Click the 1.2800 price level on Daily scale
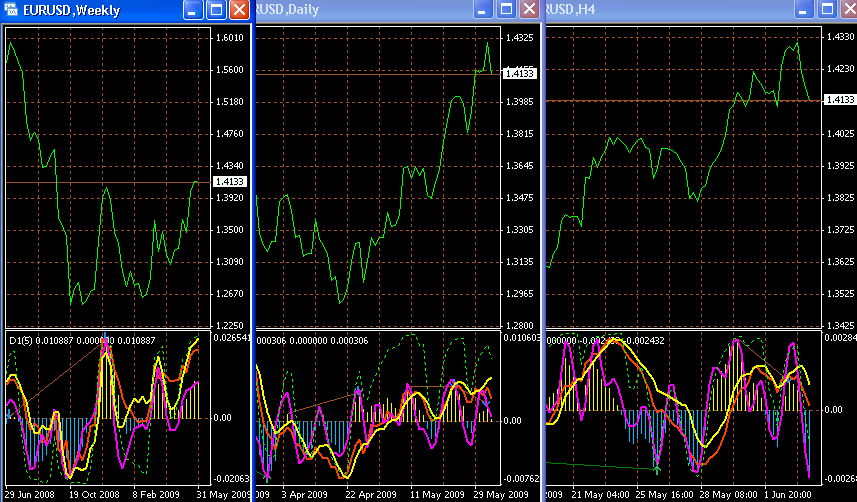The image size is (857, 502). [519, 326]
